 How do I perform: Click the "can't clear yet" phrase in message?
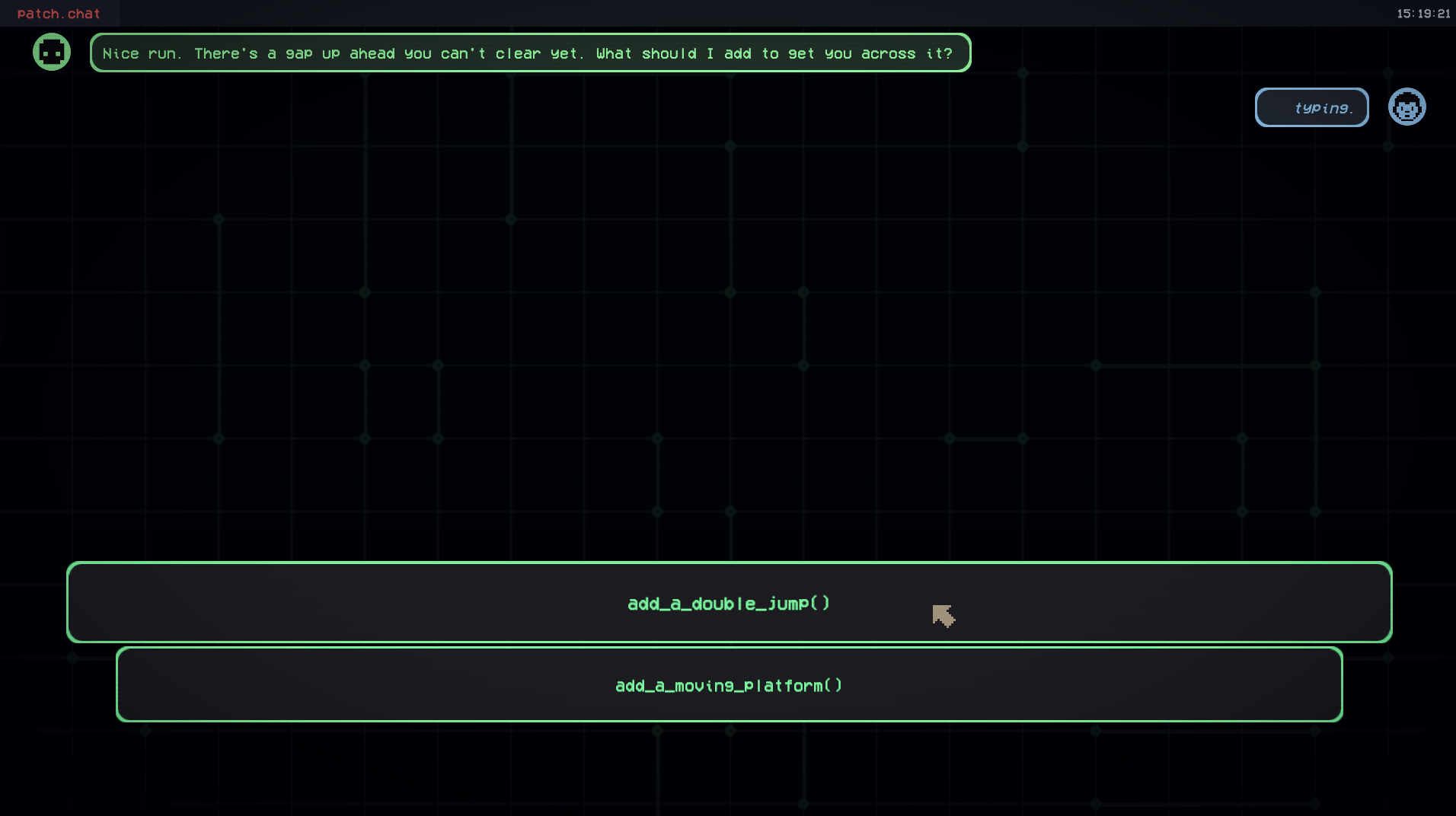[x=512, y=53]
